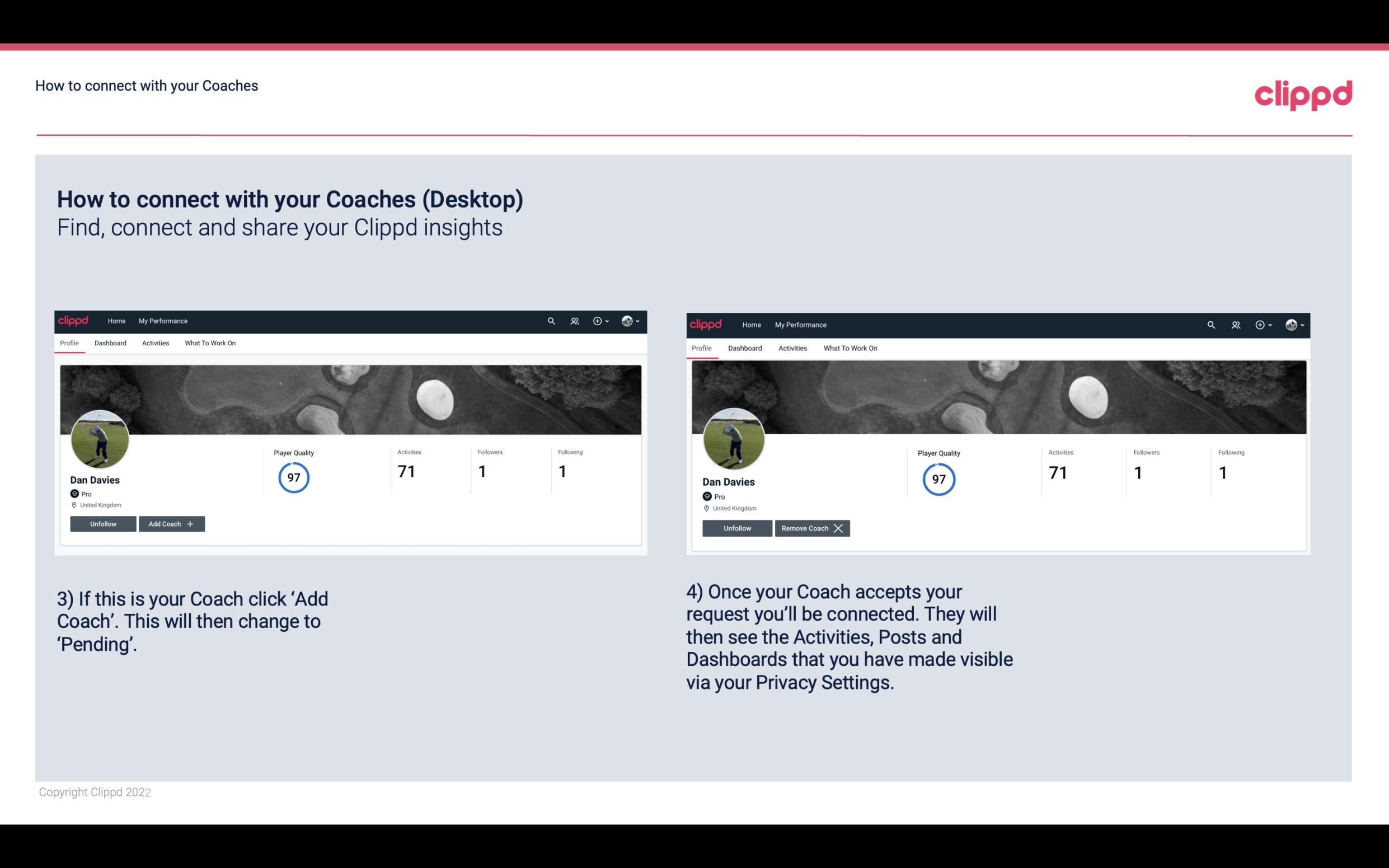Viewport: 1389px width, 868px height.
Task: Click 'My Performance' menu item in navbar
Action: [x=162, y=321]
